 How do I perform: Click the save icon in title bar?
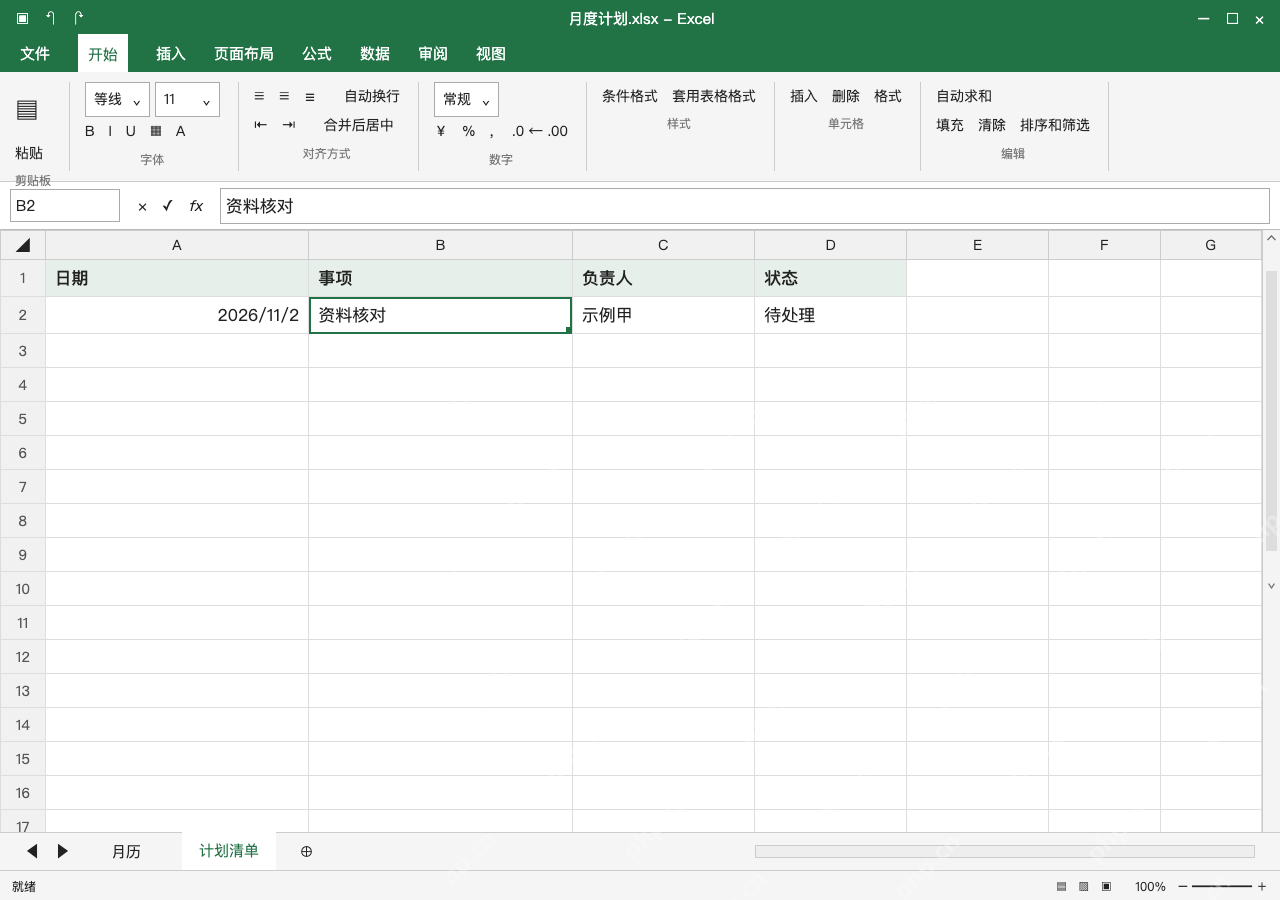22,18
